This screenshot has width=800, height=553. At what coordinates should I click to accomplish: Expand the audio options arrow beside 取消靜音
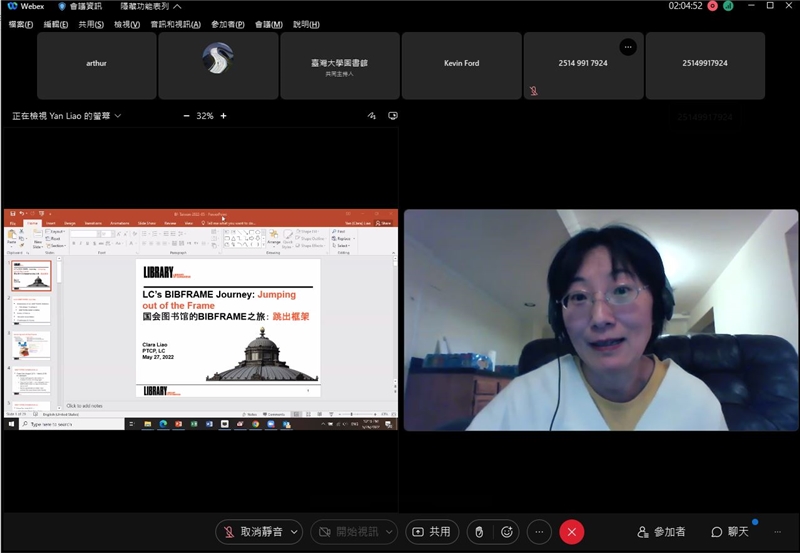294,532
